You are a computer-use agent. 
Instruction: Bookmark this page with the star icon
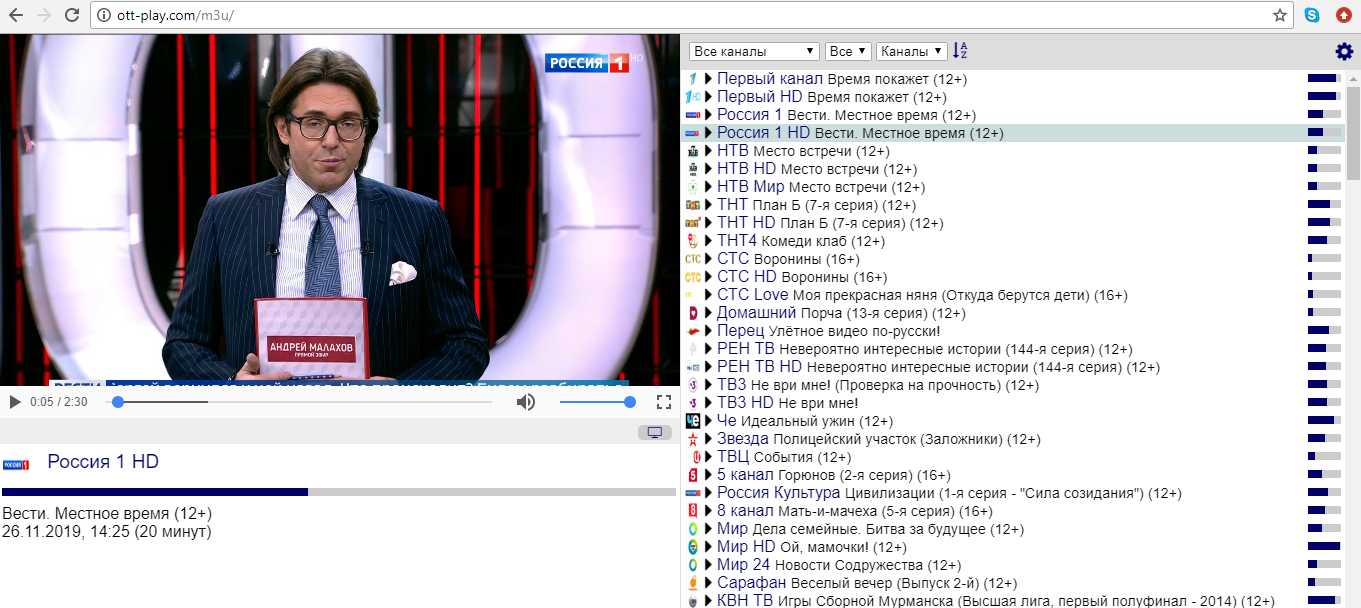[x=1279, y=15]
